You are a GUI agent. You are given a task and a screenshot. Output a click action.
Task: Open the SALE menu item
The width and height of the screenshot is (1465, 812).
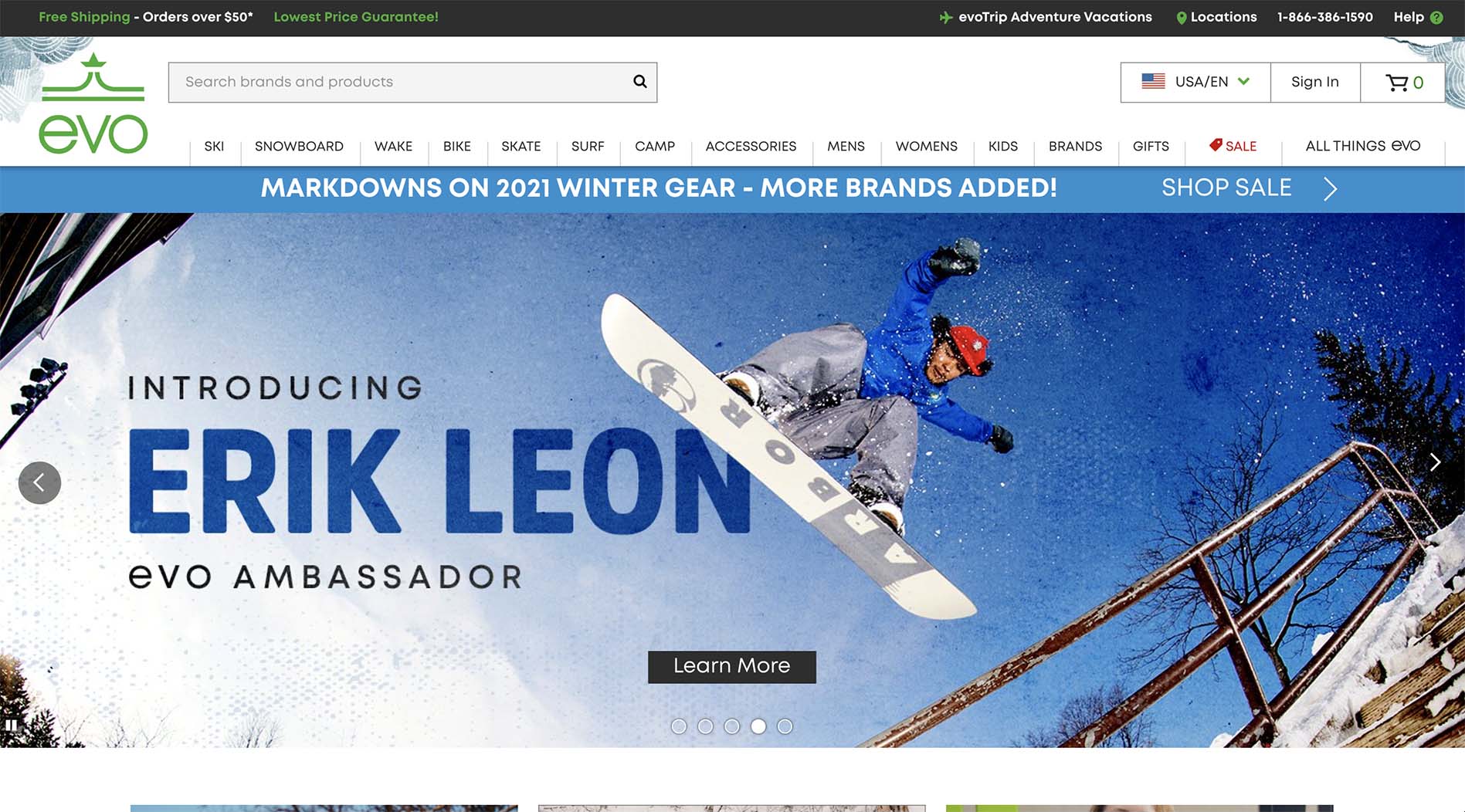[1233, 146]
